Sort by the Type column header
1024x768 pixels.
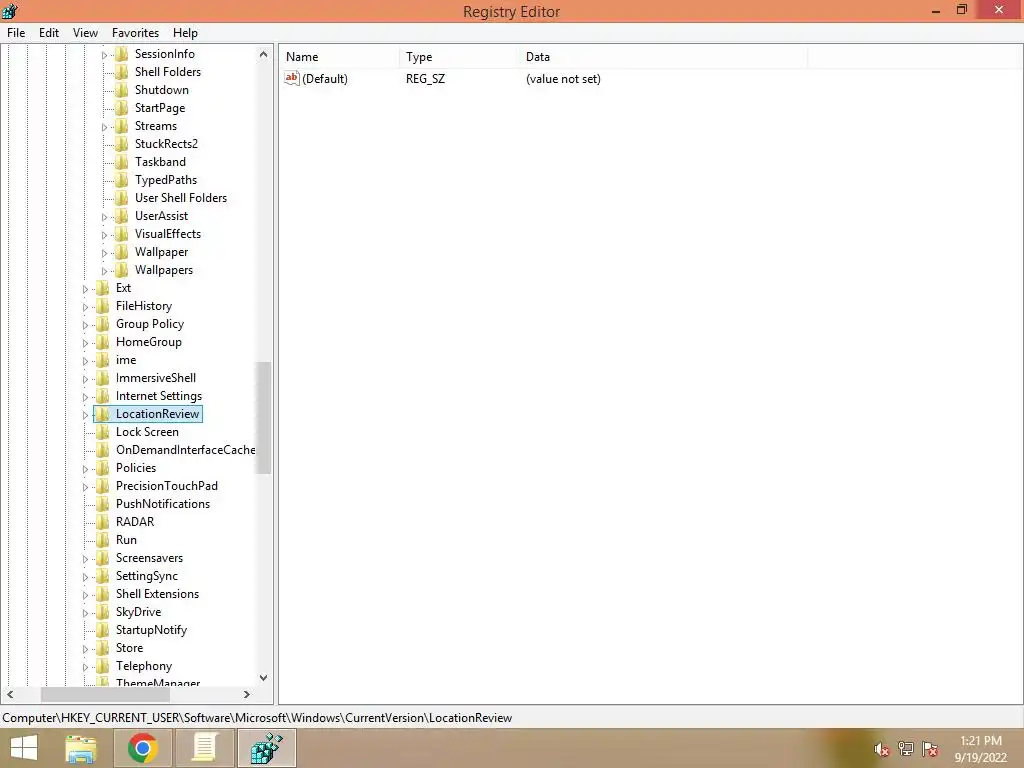coord(458,57)
